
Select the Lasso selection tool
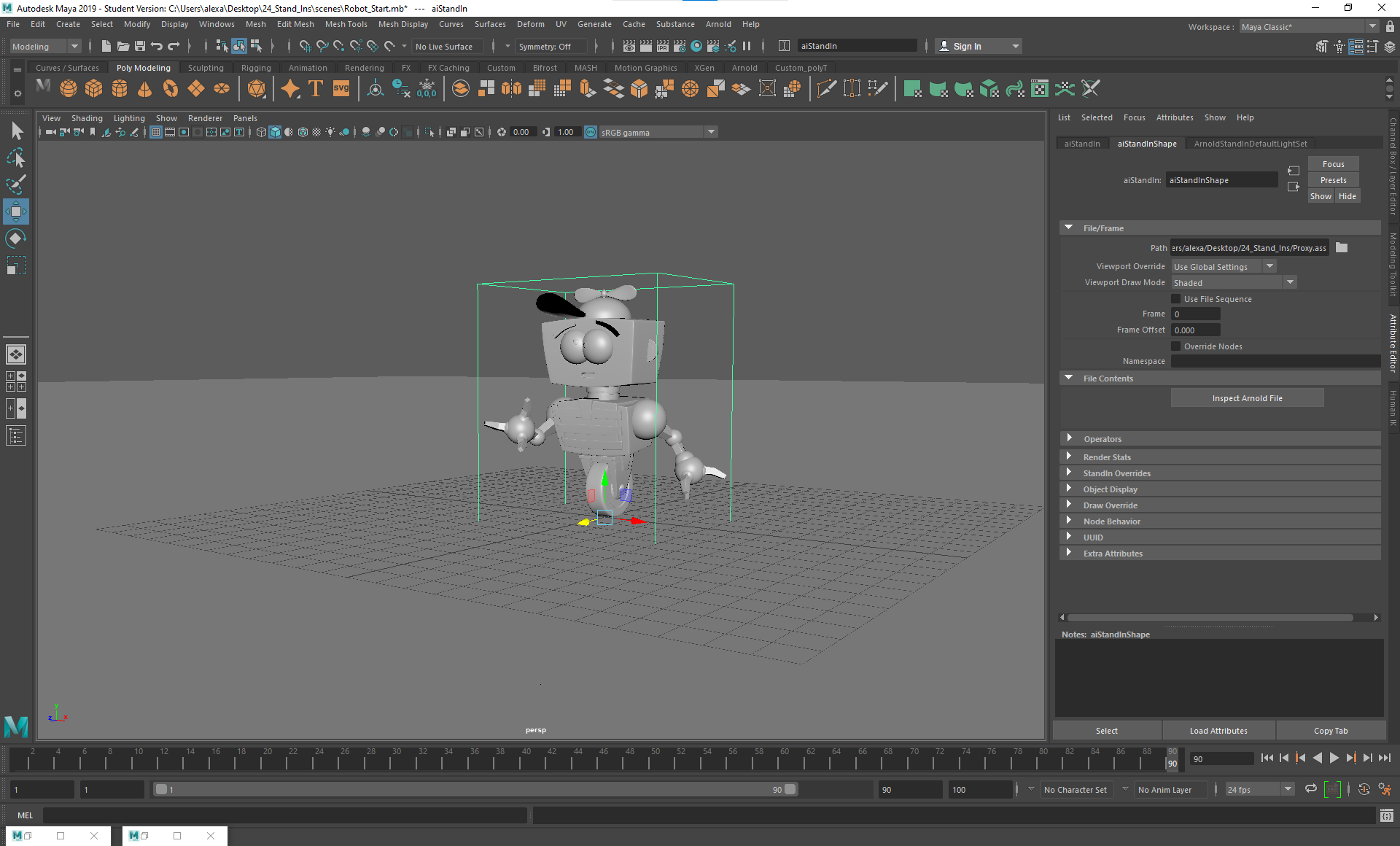[x=15, y=158]
